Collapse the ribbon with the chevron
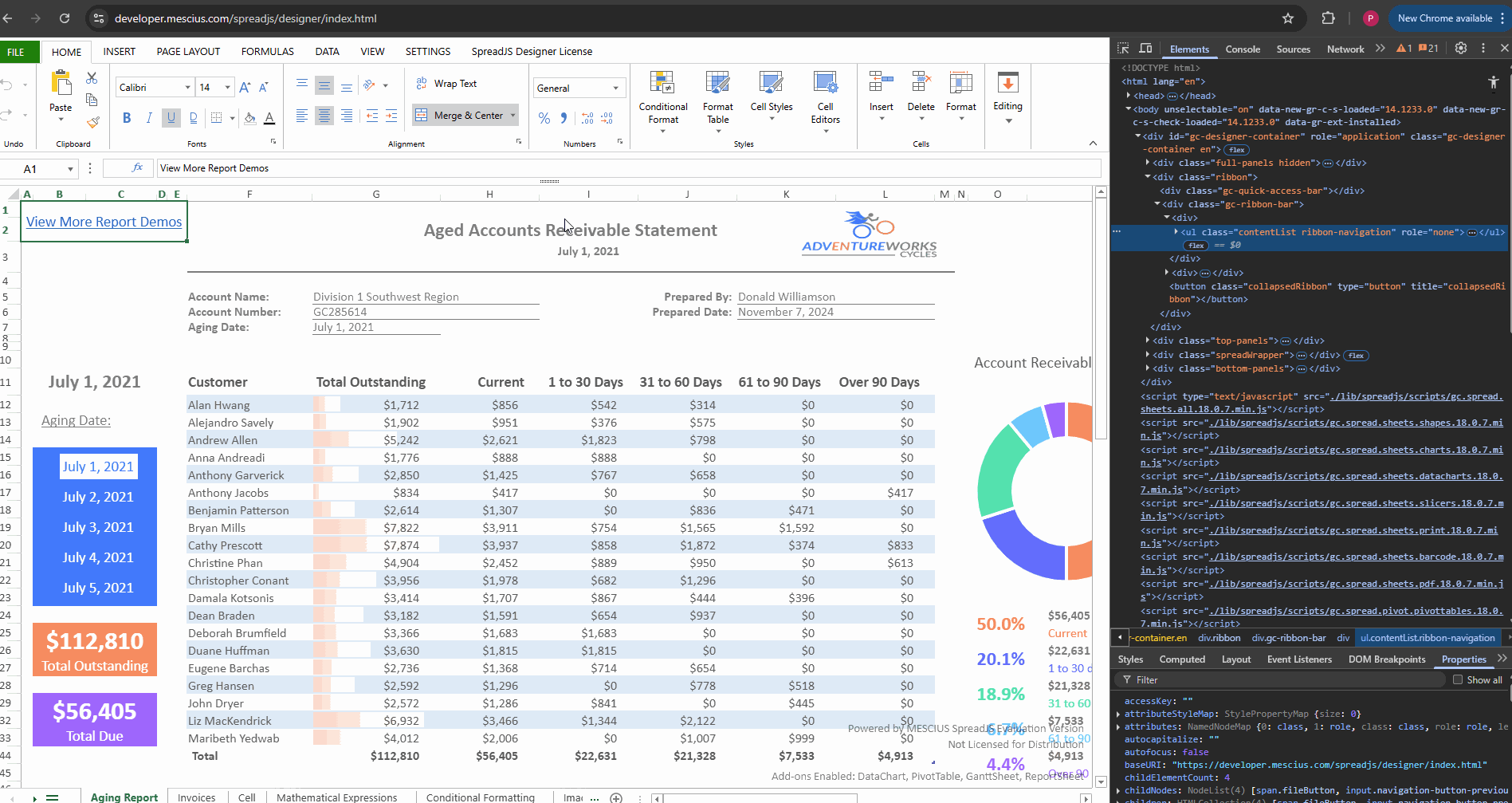1512x803 pixels. [x=1093, y=144]
